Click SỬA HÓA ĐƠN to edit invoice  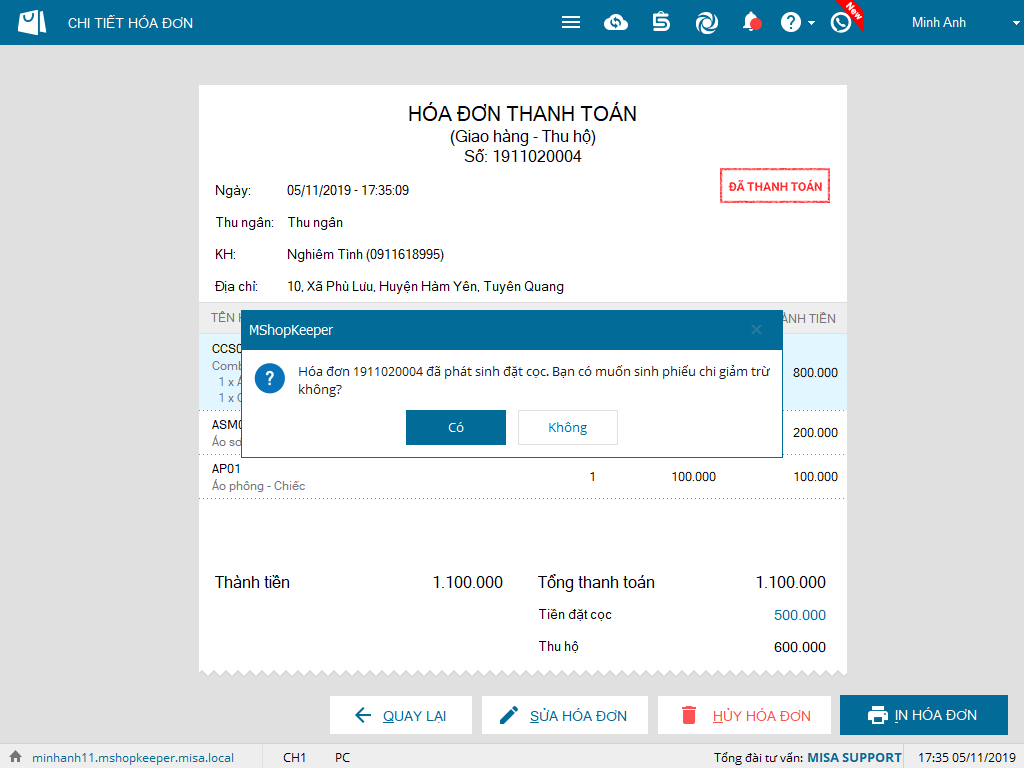click(565, 715)
